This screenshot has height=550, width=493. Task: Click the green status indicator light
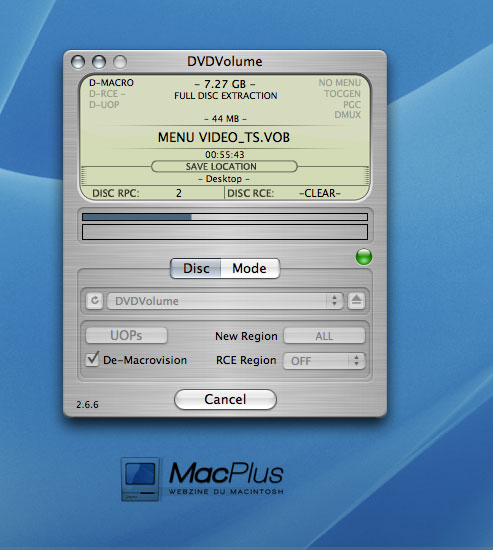tap(364, 257)
